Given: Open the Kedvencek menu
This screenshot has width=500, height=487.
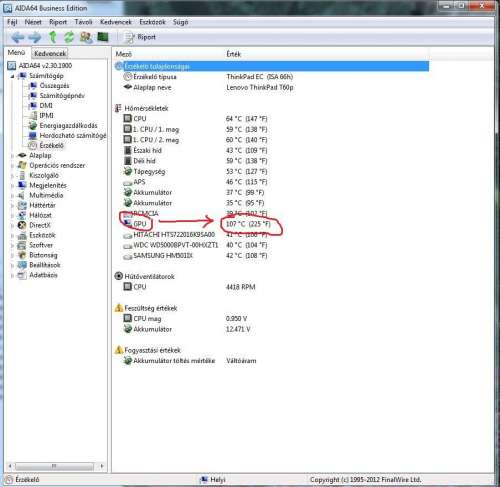Looking at the screenshot, I should coord(116,22).
